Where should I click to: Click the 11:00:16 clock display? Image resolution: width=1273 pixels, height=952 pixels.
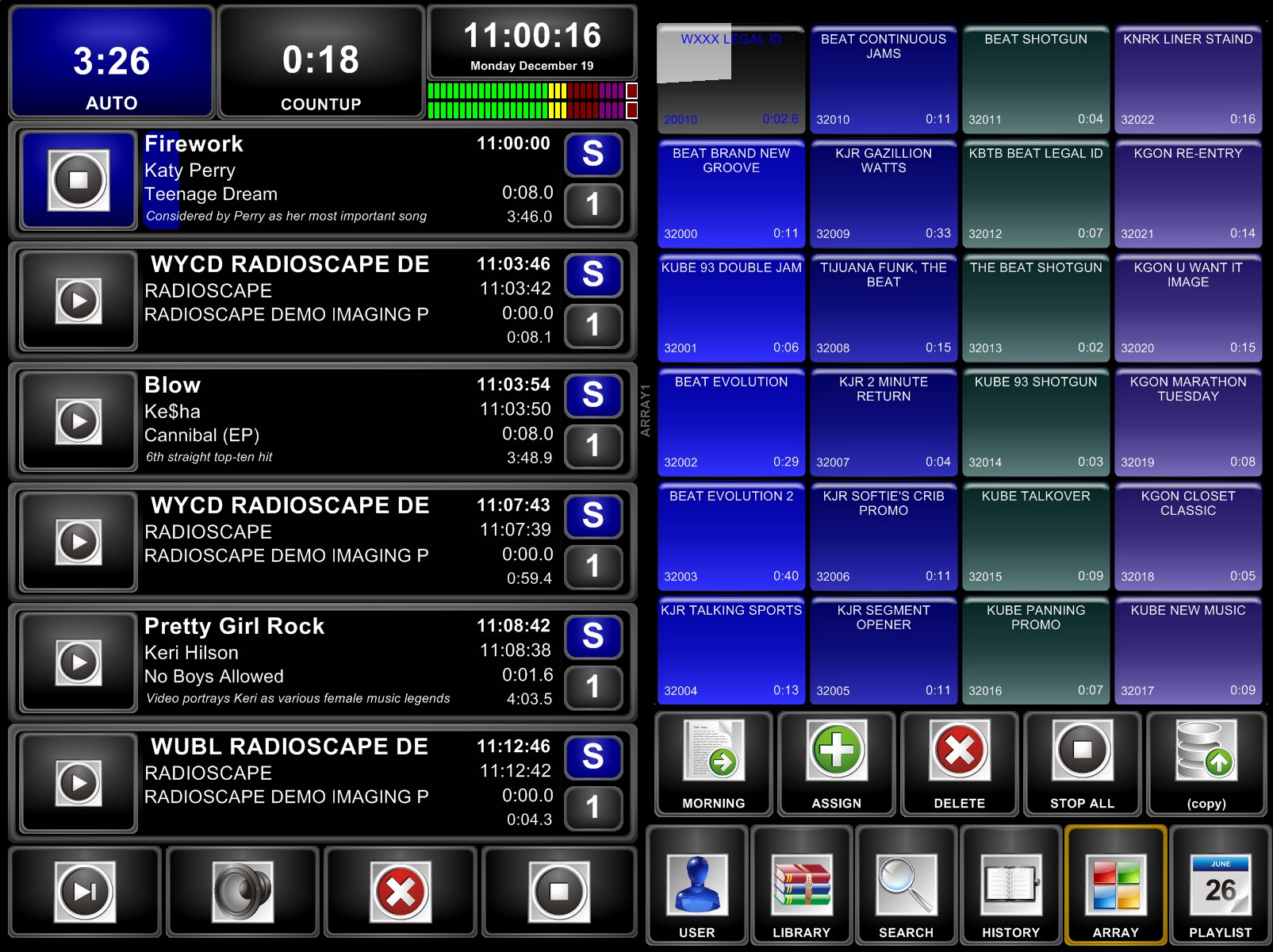pyautogui.click(x=532, y=44)
